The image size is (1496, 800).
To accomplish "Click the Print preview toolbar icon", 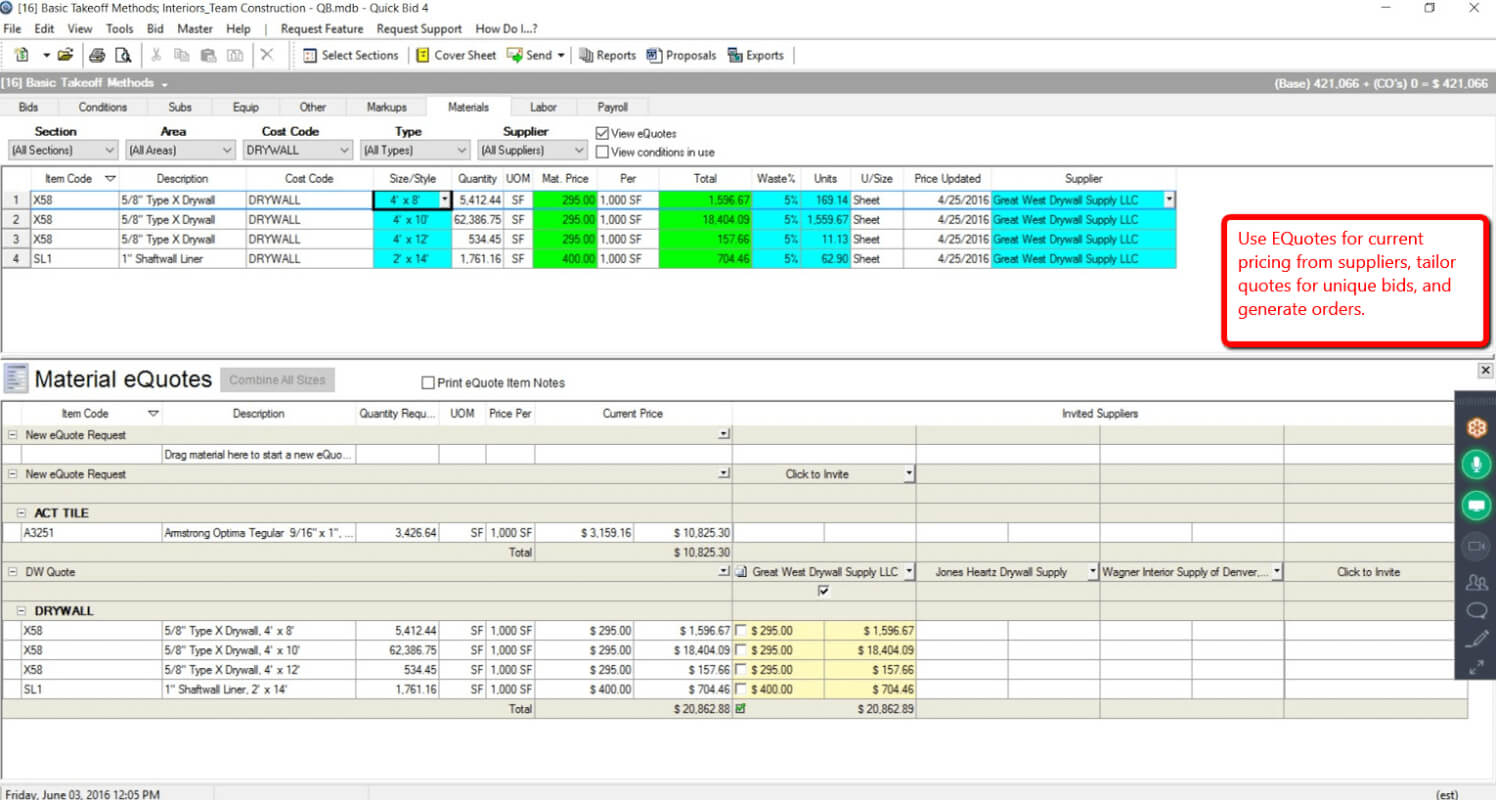I will pos(122,55).
